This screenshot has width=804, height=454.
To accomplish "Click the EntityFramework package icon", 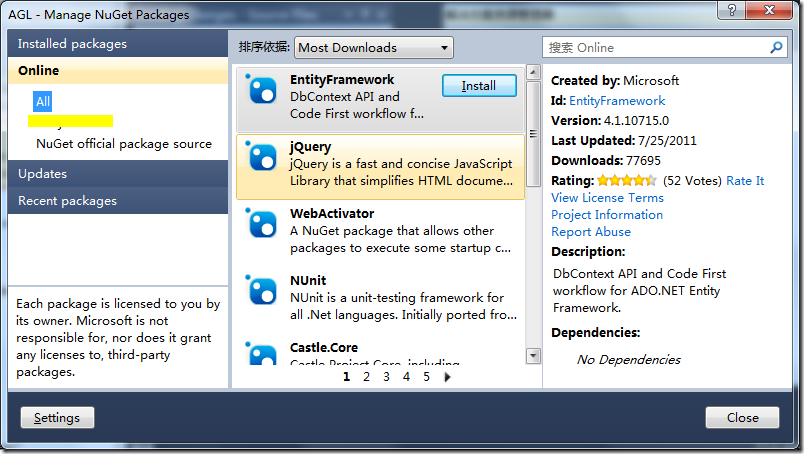I will (262, 90).
